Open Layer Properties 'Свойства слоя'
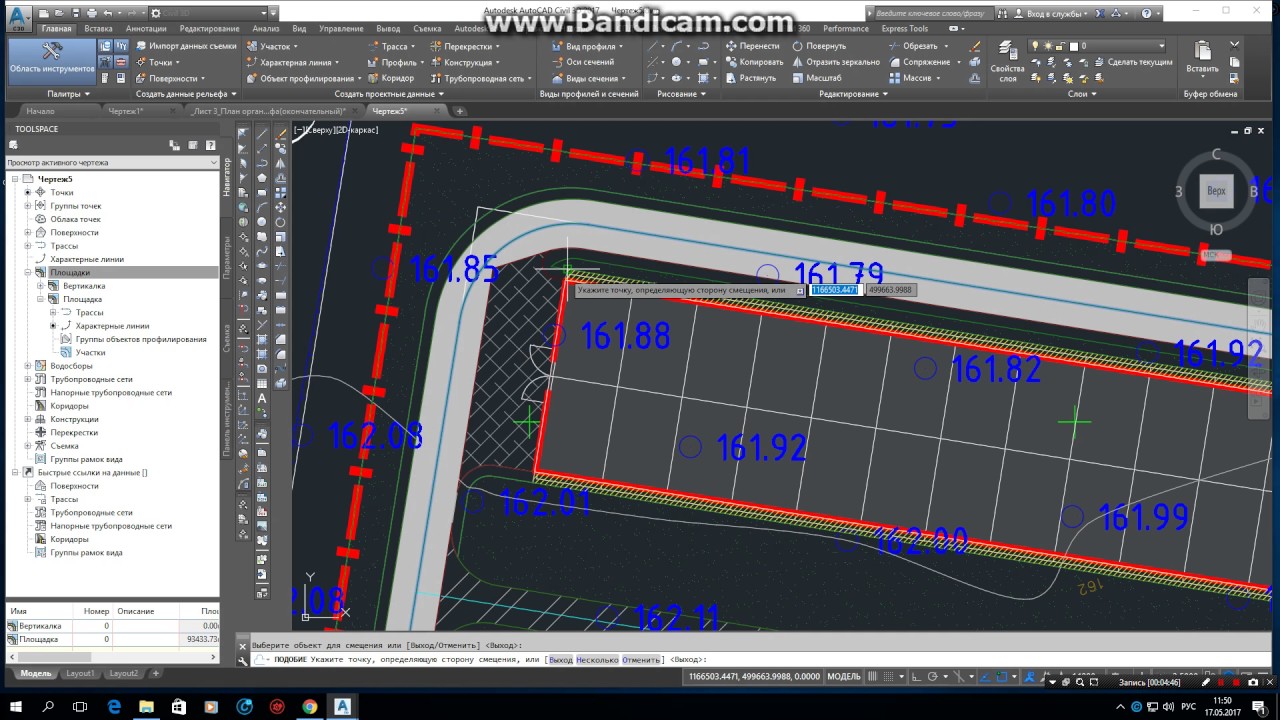 pos(1007,62)
